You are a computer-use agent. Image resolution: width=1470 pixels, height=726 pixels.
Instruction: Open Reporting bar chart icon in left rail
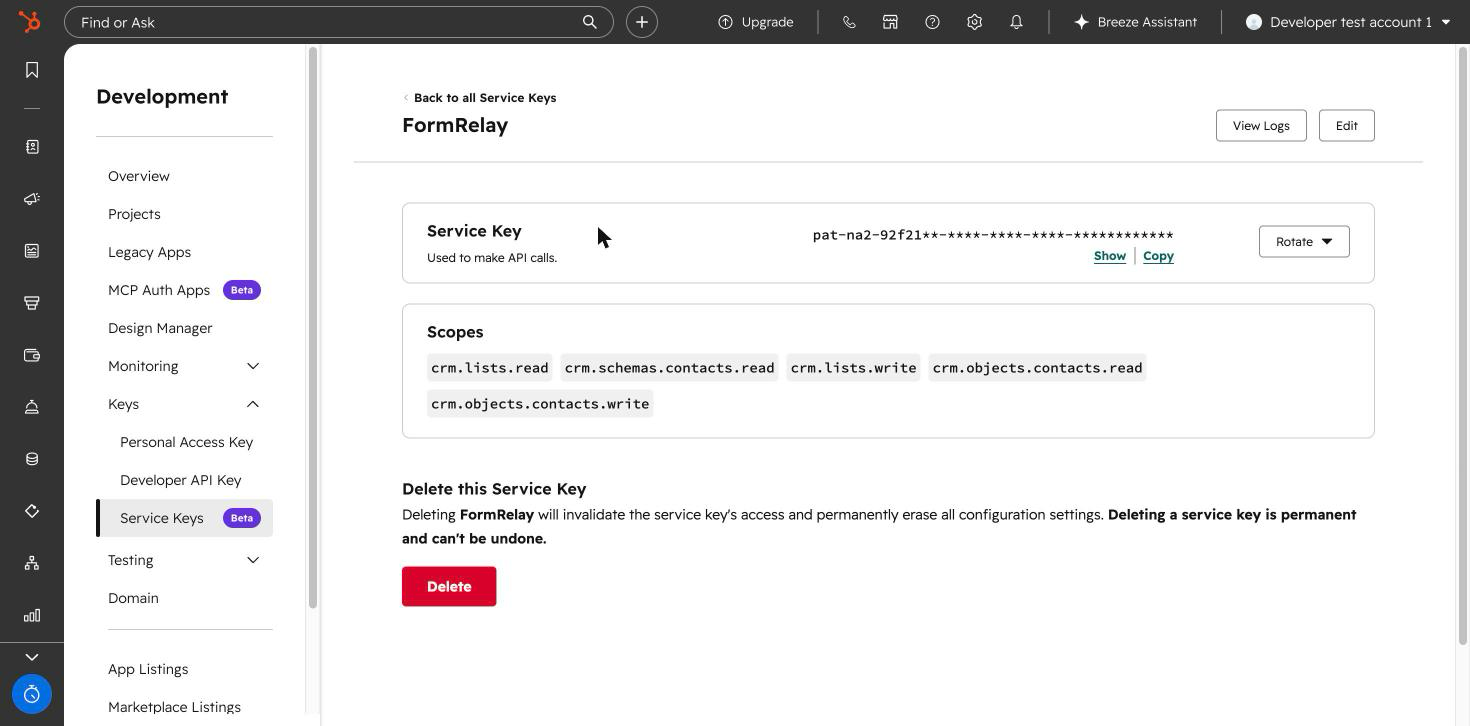[32, 615]
